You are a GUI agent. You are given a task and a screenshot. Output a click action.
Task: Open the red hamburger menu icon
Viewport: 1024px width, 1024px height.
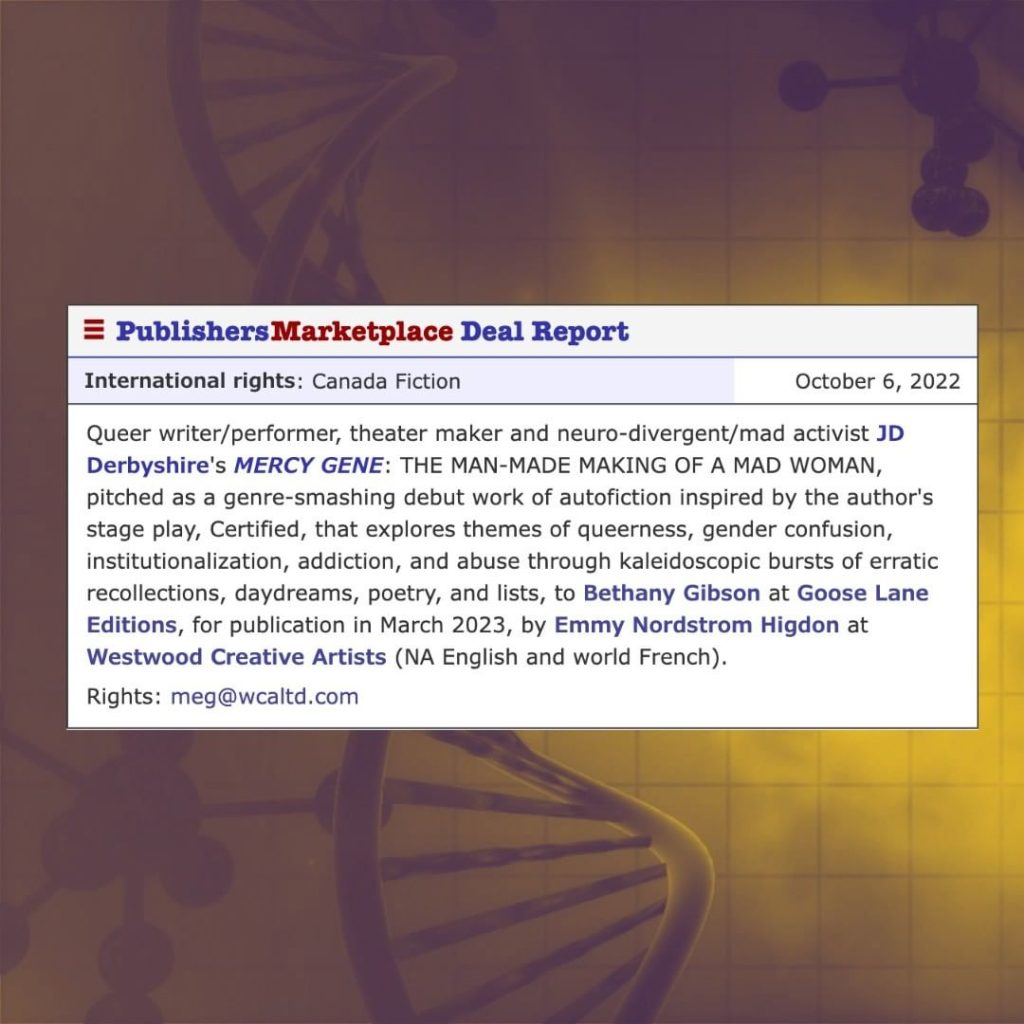[94, 330]
